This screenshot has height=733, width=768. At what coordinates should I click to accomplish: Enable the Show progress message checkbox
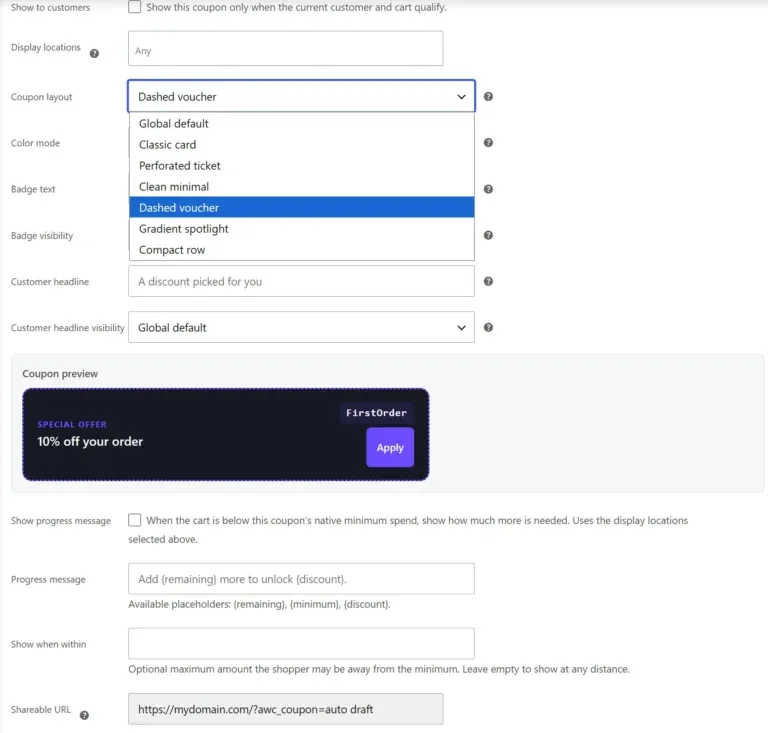pos(134,520)
